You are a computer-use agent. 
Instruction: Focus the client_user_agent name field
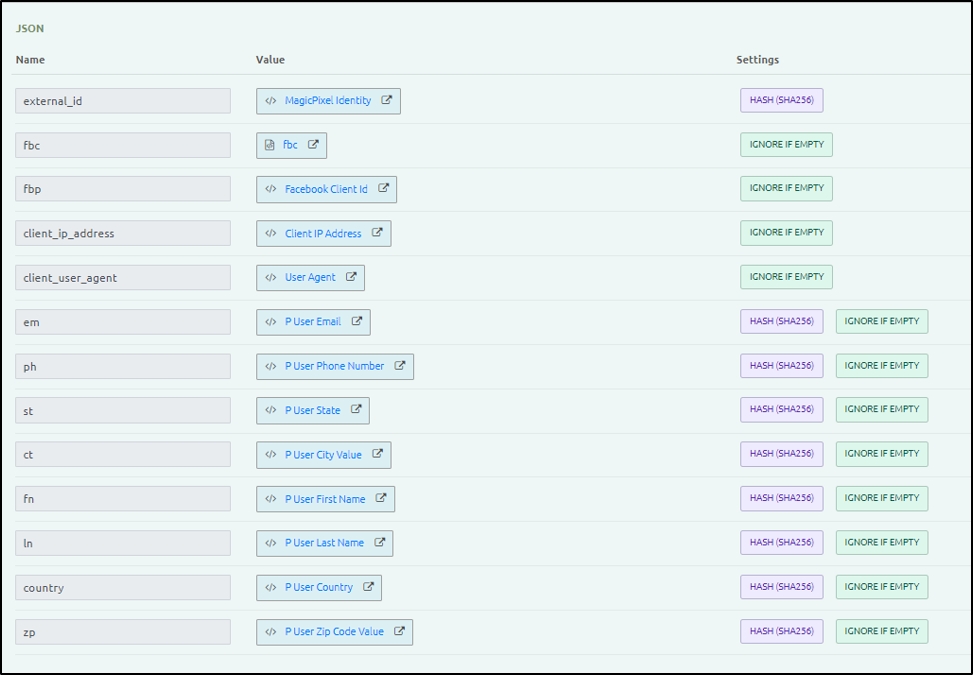coord(122,277)
